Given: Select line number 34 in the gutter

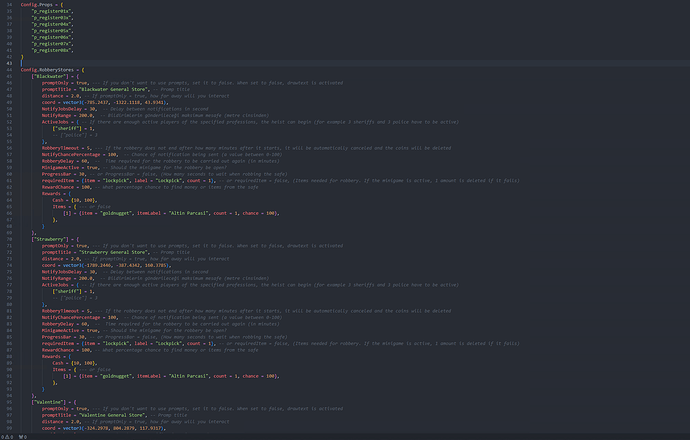Looking at the screenshot, I should coord(9,5).
